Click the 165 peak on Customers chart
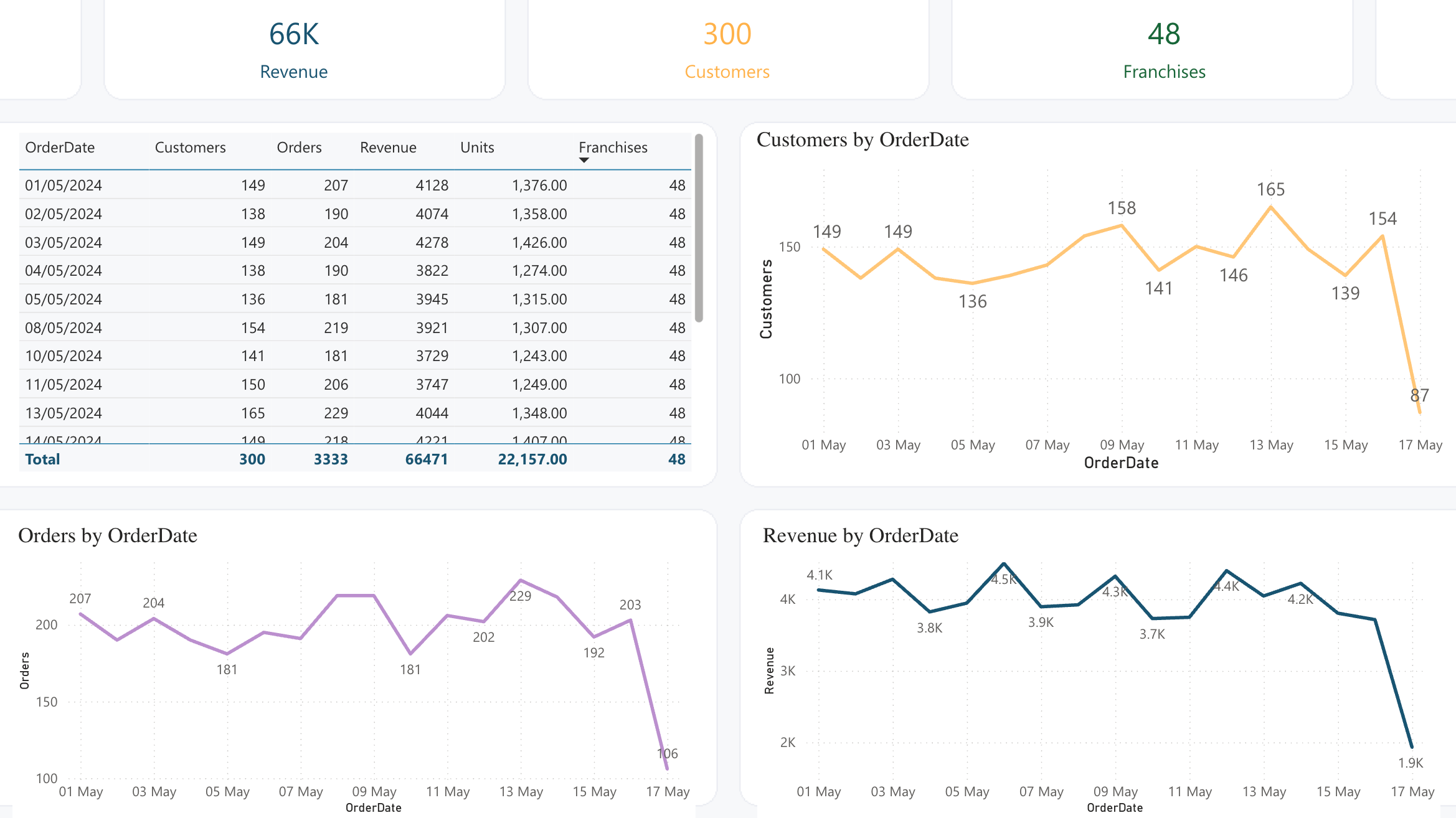This screenshot has height=818, width=1456. pyautogui.click(x=1270, y=207)
